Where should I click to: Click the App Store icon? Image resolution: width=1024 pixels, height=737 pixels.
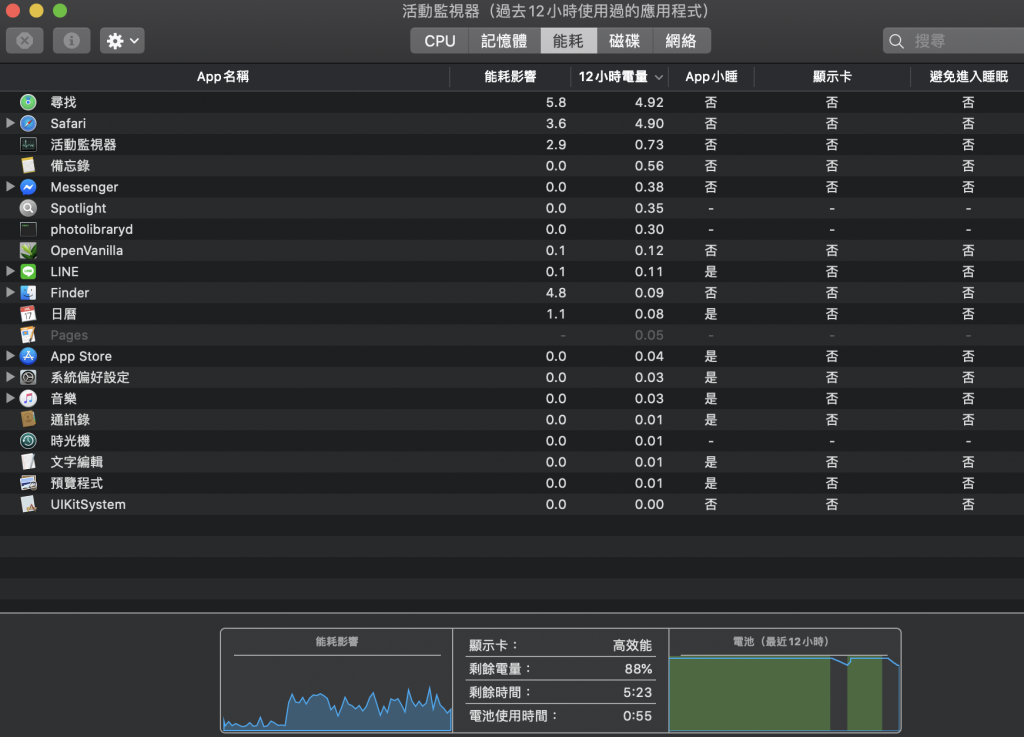pos(28,356)
